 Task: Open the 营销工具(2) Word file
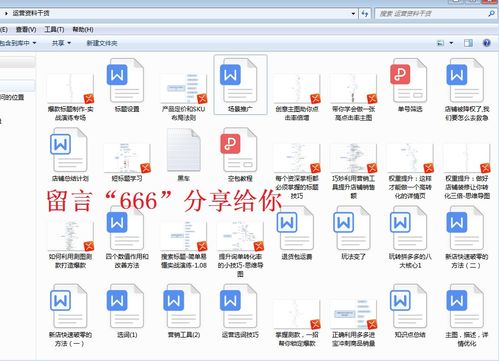183,306
